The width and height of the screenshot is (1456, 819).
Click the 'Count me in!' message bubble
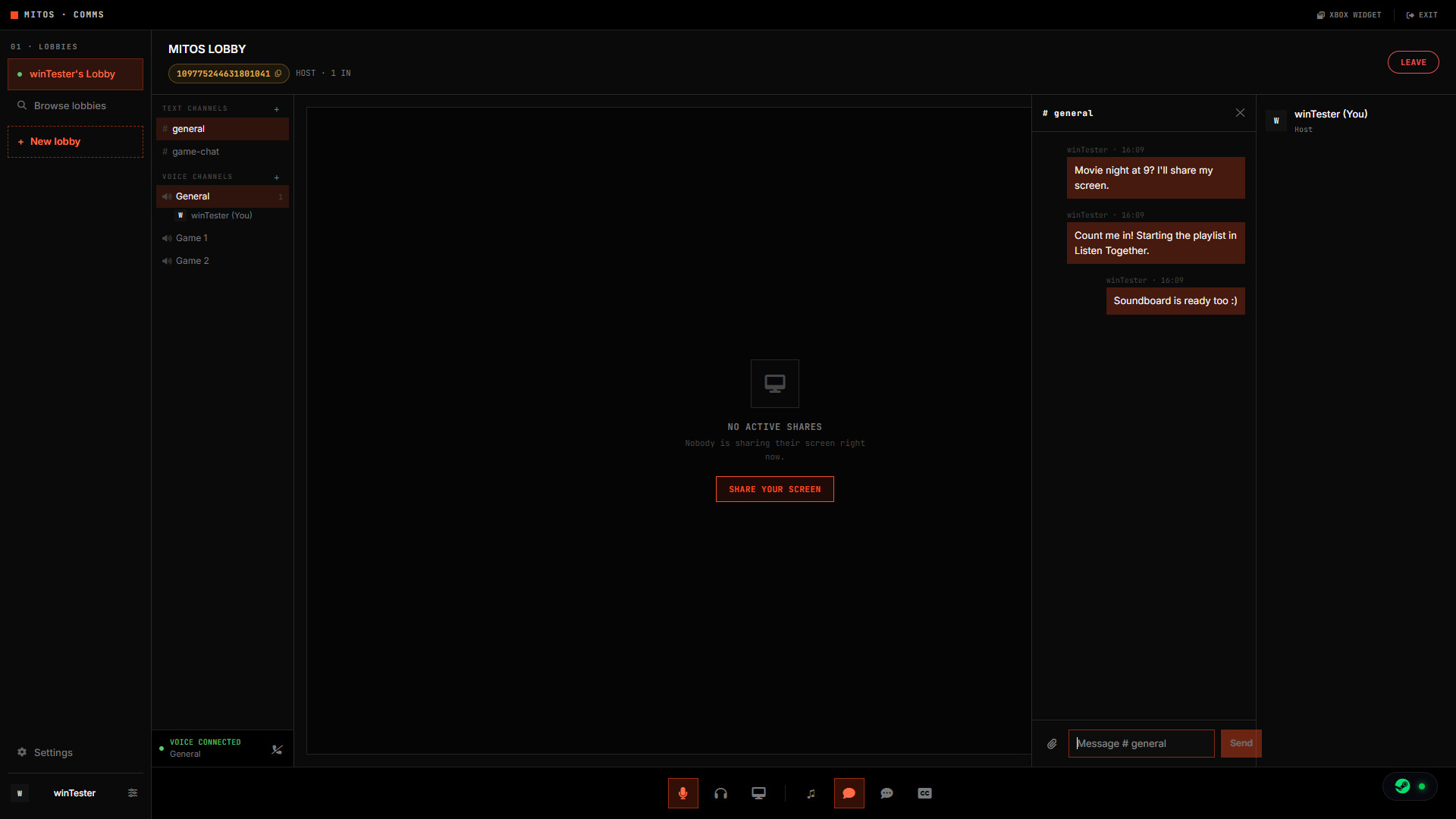(1155, 243)
